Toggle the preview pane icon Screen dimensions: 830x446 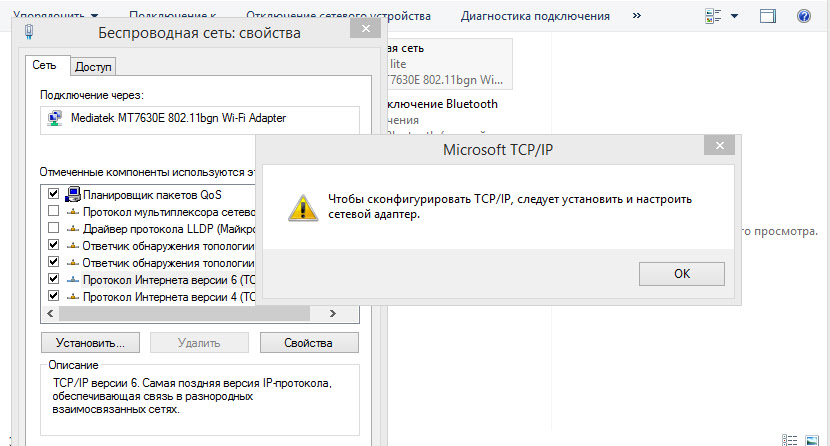coord(768,17)
